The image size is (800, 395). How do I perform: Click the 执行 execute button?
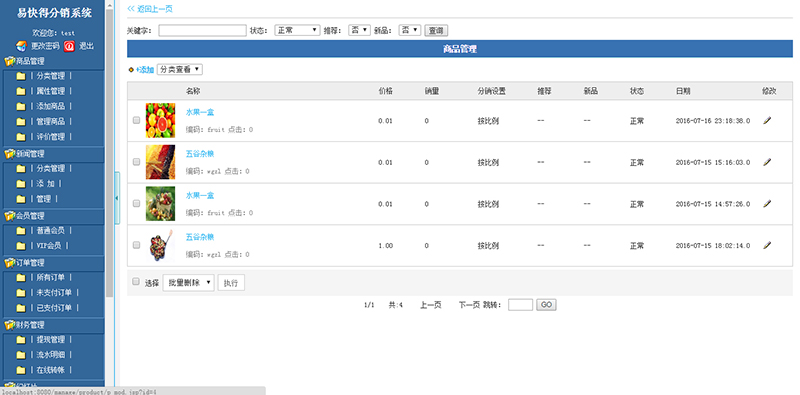click(x=231, y=283)
